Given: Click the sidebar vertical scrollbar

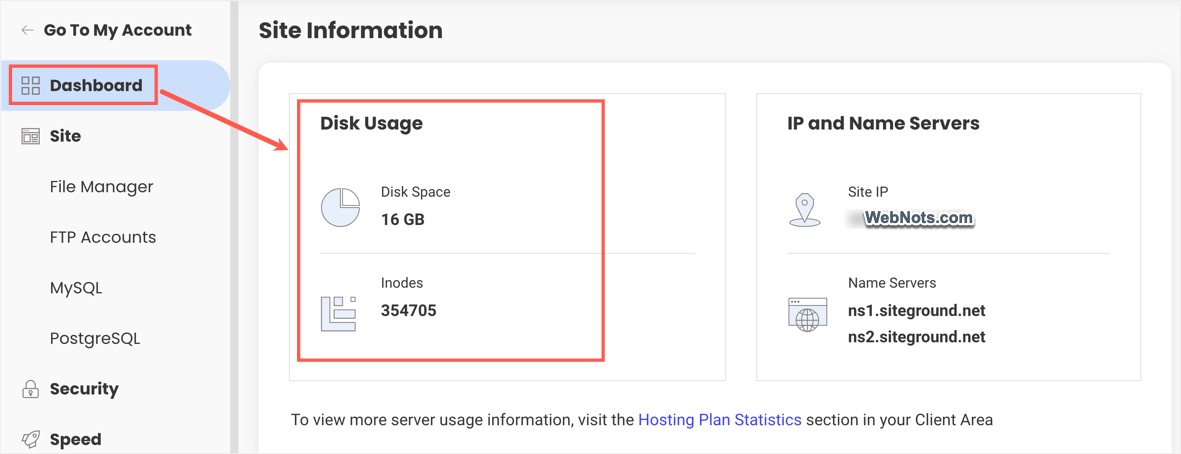Looking at the screenshot, I should click(234, 227).
